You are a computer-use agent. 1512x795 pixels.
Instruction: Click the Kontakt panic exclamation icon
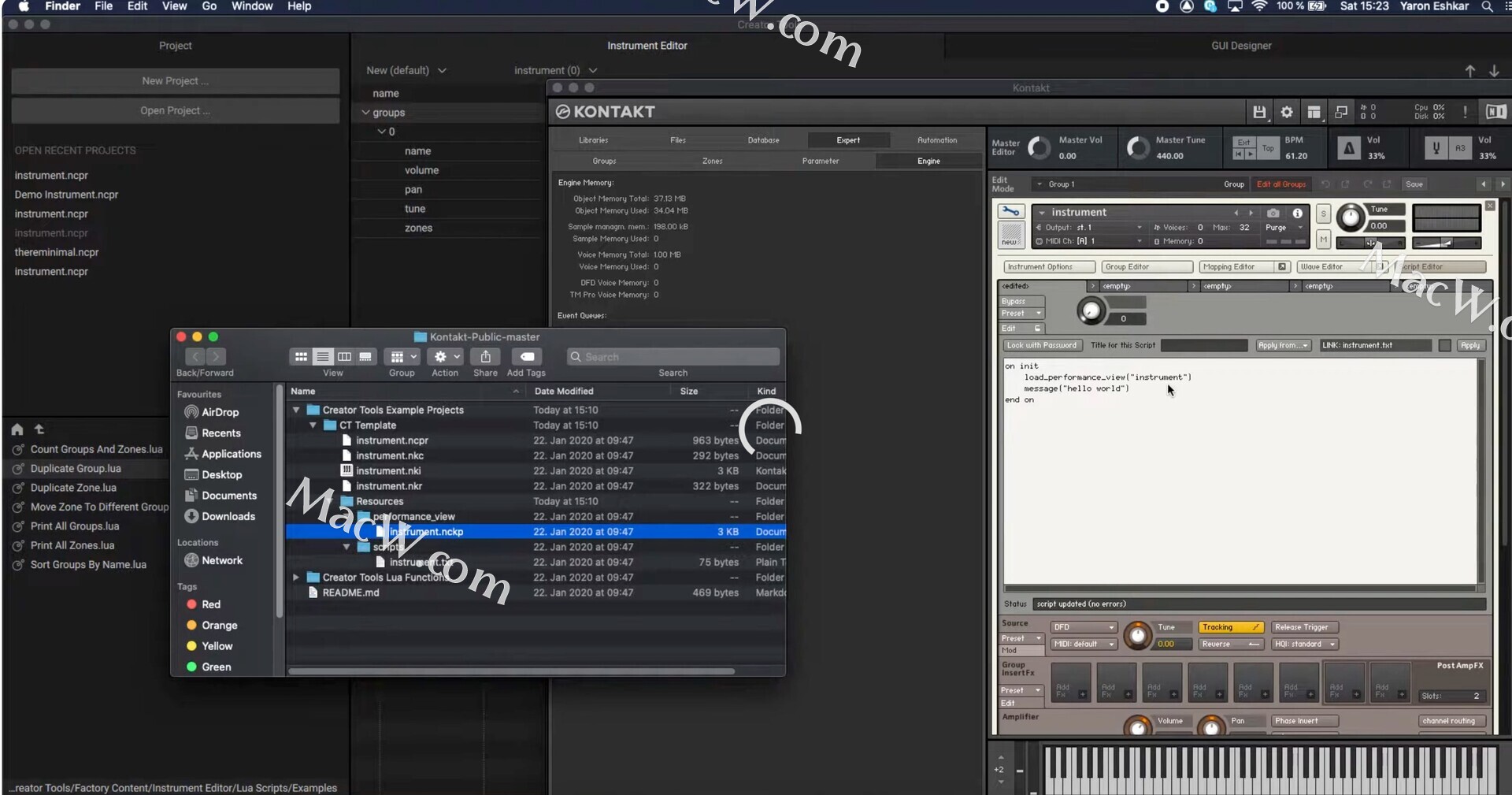[1465, 112]
